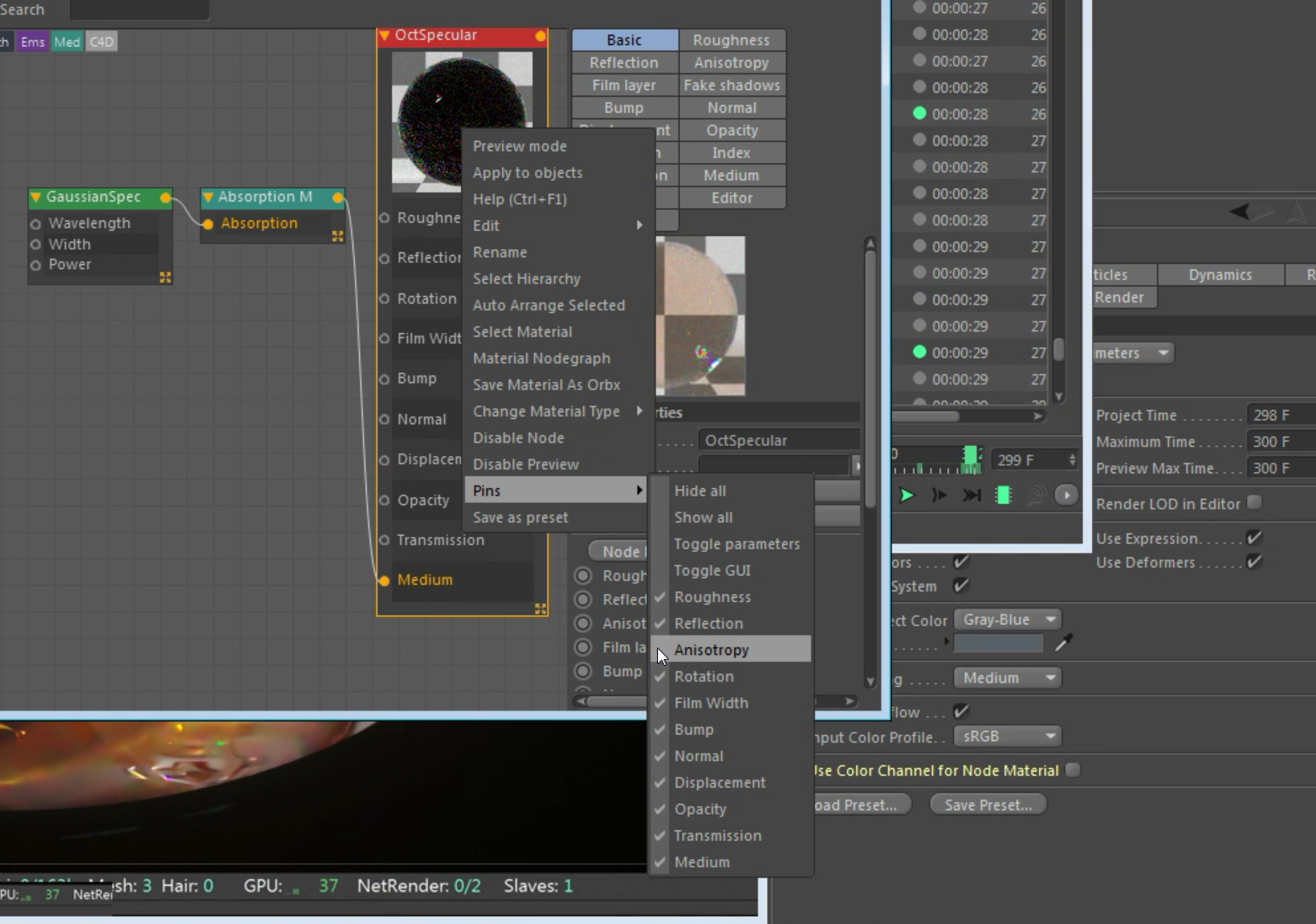Click the Ems filter button
The image size is (1316, 924).
[x=33, y=42]
